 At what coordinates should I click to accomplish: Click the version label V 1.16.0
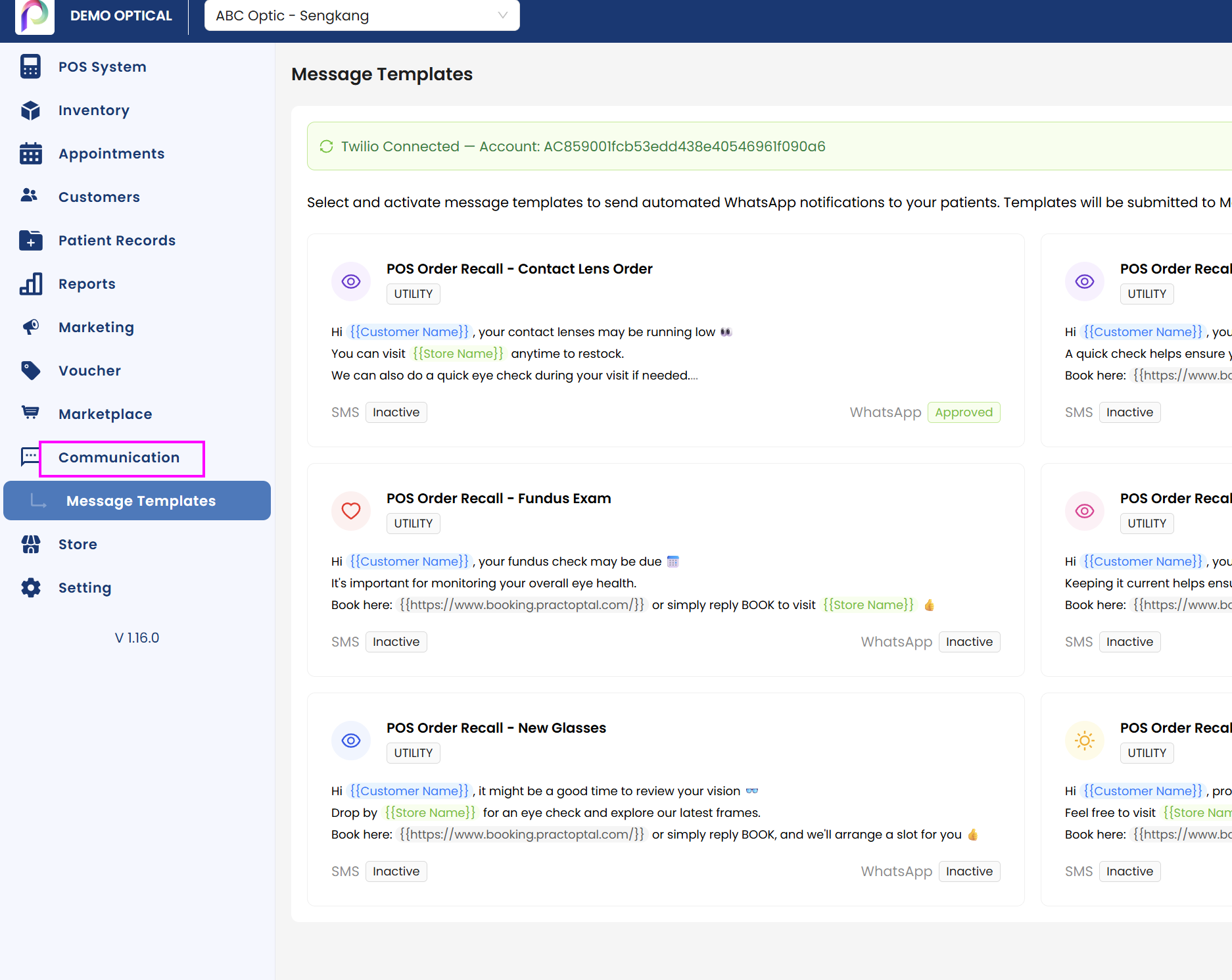click(137, 637)
